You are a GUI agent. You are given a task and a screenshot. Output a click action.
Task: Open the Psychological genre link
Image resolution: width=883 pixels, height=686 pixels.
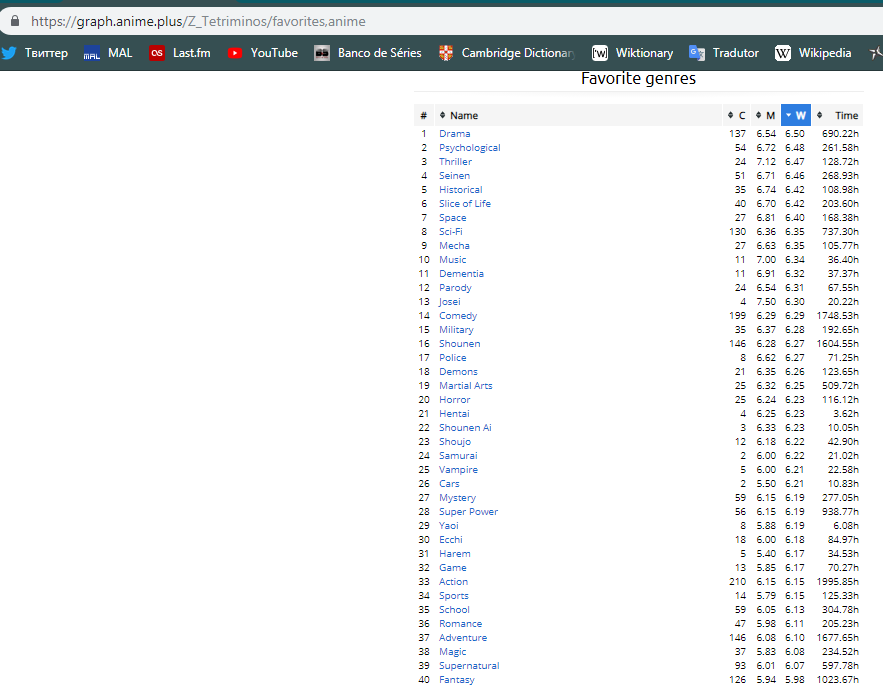pos(469,147)
